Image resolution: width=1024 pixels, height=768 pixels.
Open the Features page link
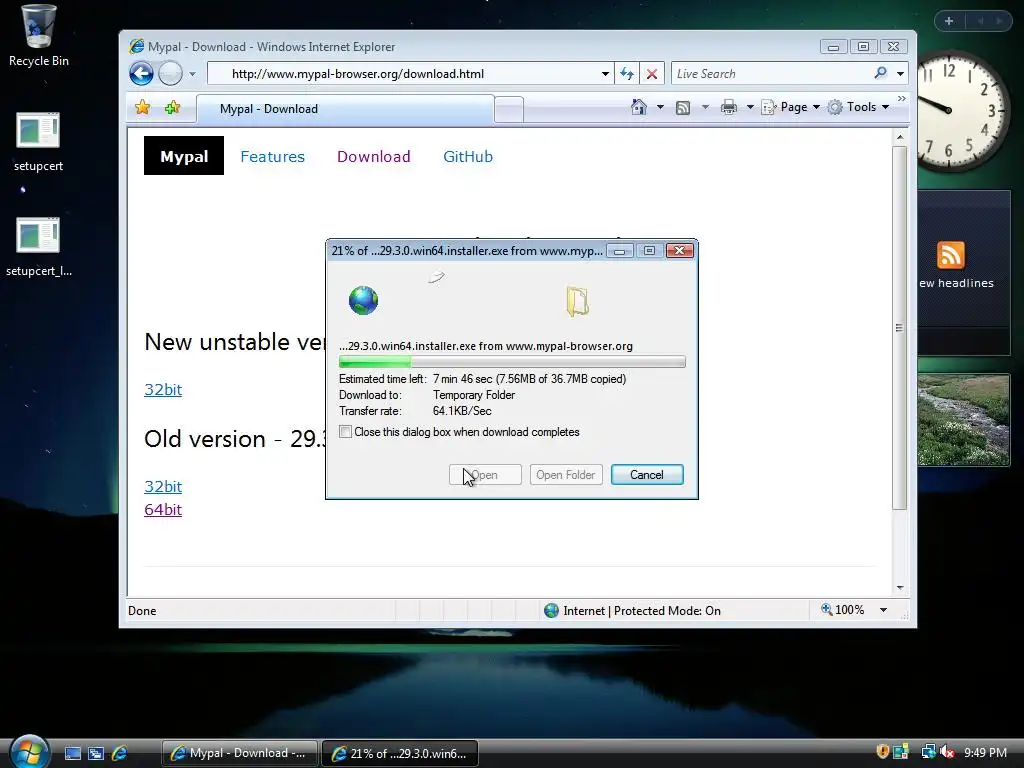click(272, 157)
